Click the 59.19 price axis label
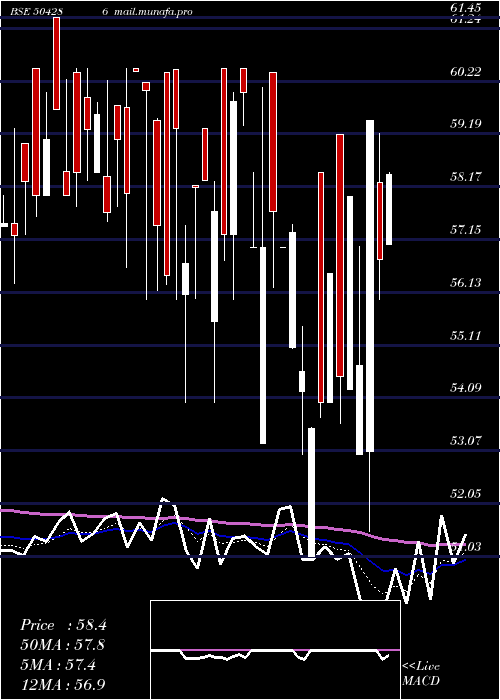 pos(466,123)
